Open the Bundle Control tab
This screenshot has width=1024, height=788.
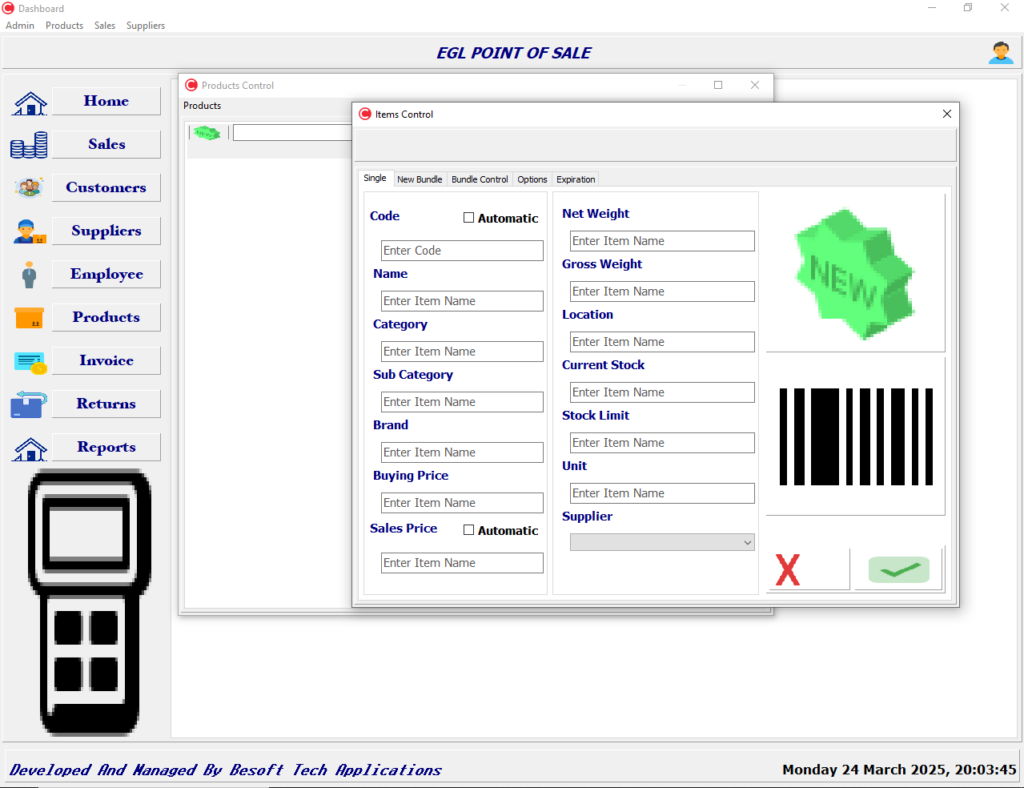click(x=479, y=180)
